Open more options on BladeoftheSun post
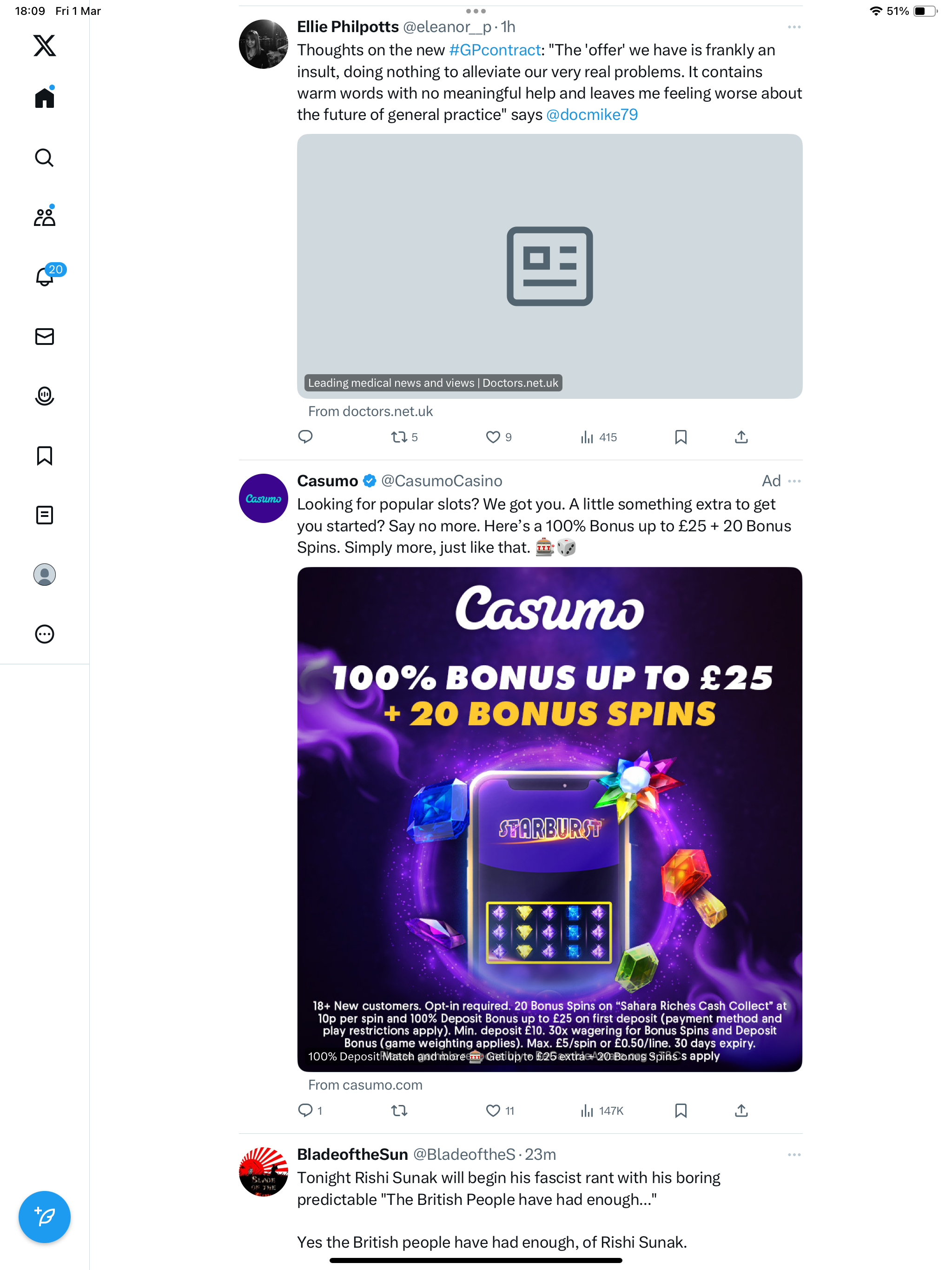 [794, 1155]
